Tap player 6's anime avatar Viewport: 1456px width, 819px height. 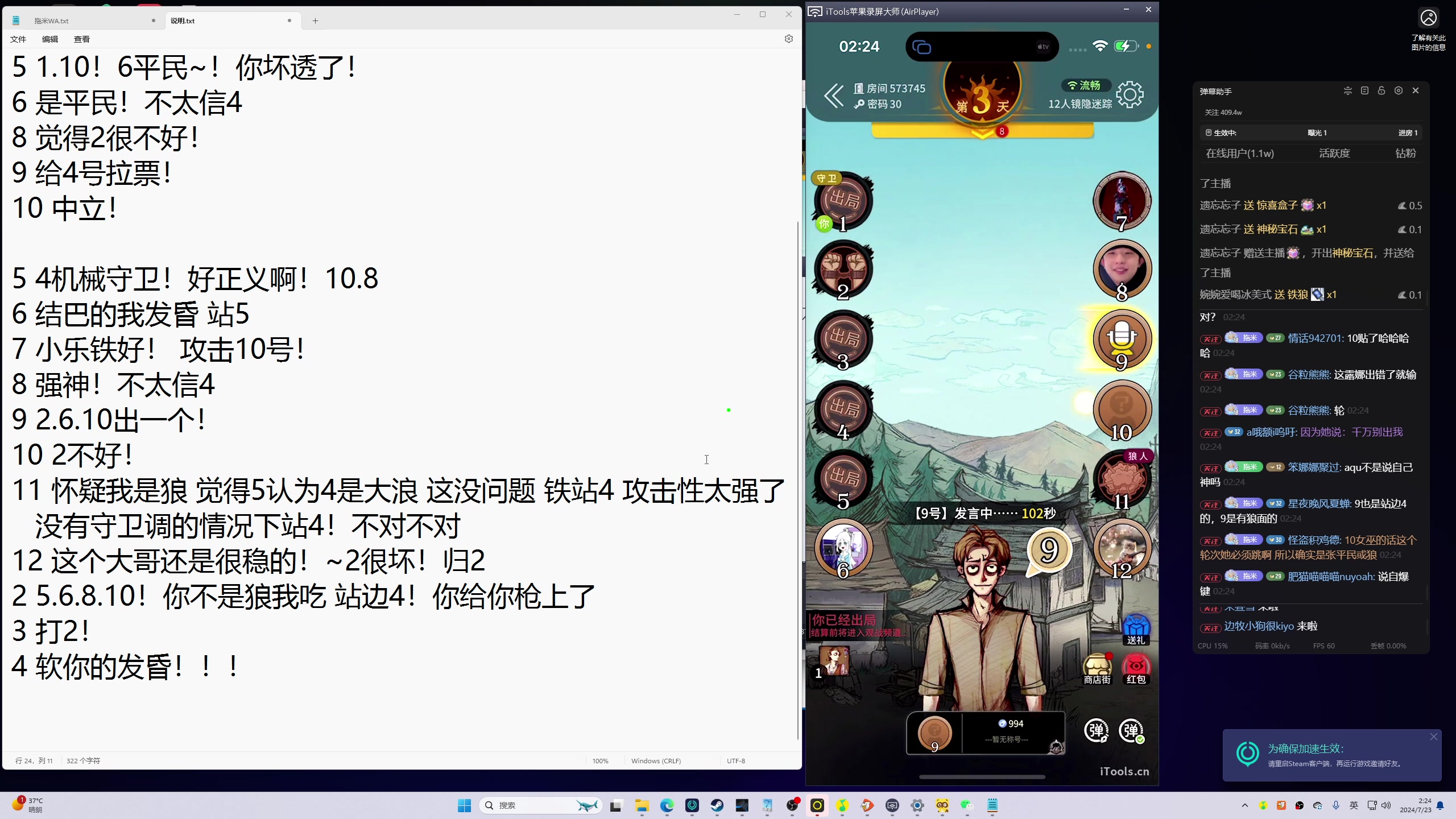[x=843, y=548]
